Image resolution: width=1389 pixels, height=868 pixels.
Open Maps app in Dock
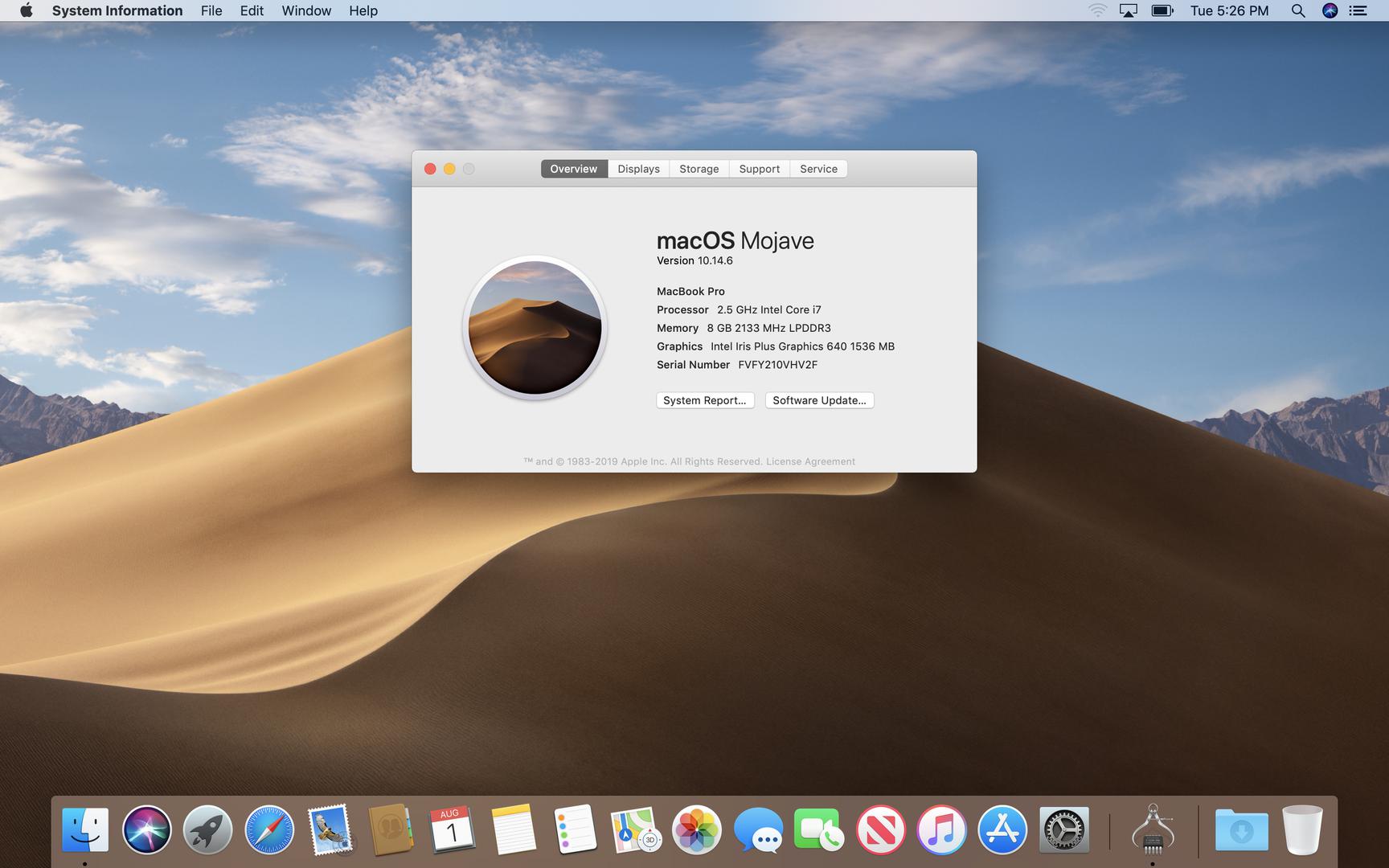(x=636, y=829)
